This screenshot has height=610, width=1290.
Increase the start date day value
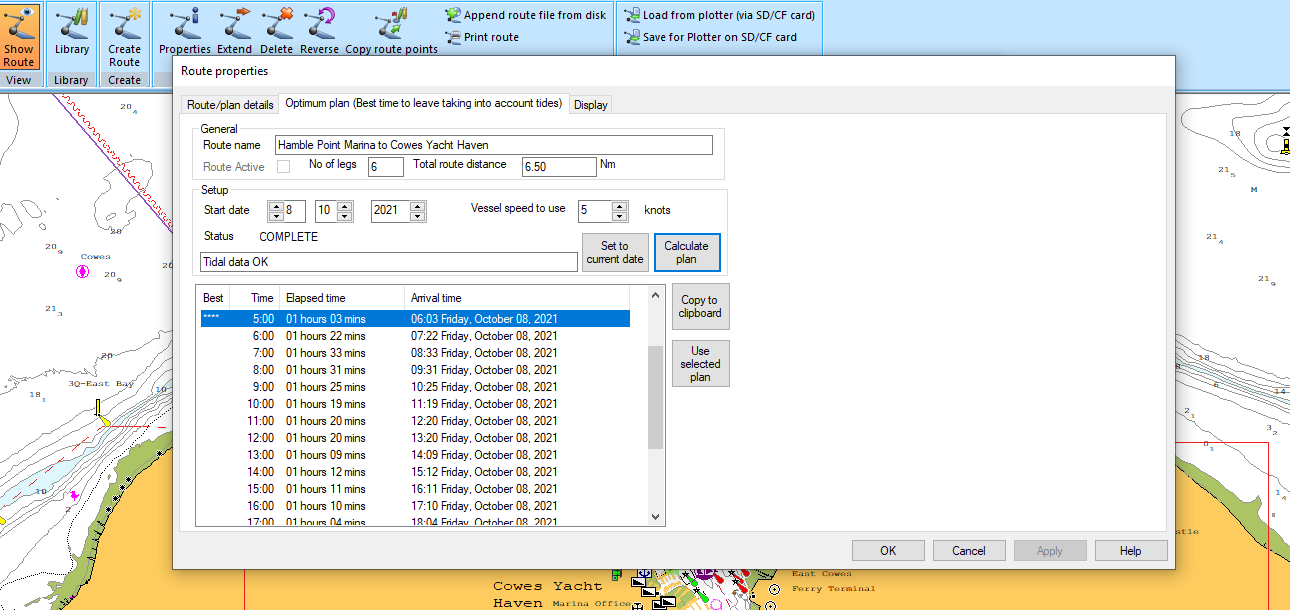click(x=275, y=206)
